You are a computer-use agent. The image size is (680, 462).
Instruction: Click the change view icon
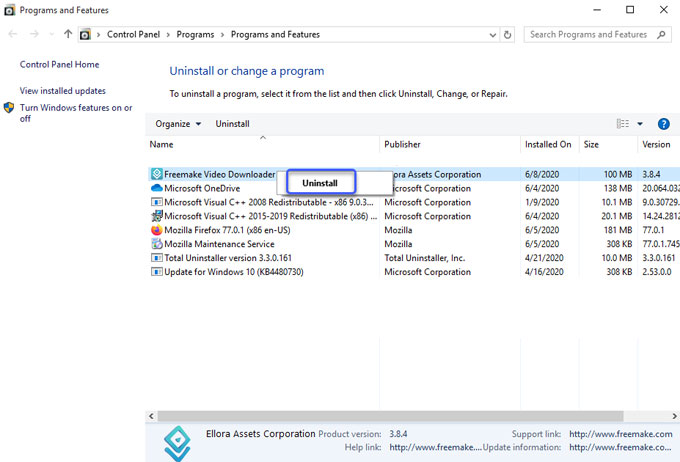[x=623, y=124]
